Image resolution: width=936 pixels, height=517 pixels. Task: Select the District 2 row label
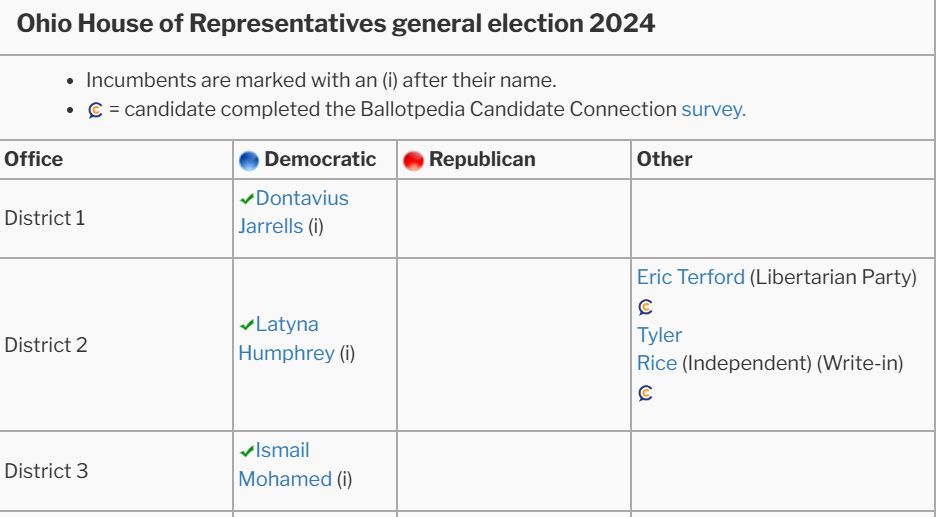pos(46,345)
